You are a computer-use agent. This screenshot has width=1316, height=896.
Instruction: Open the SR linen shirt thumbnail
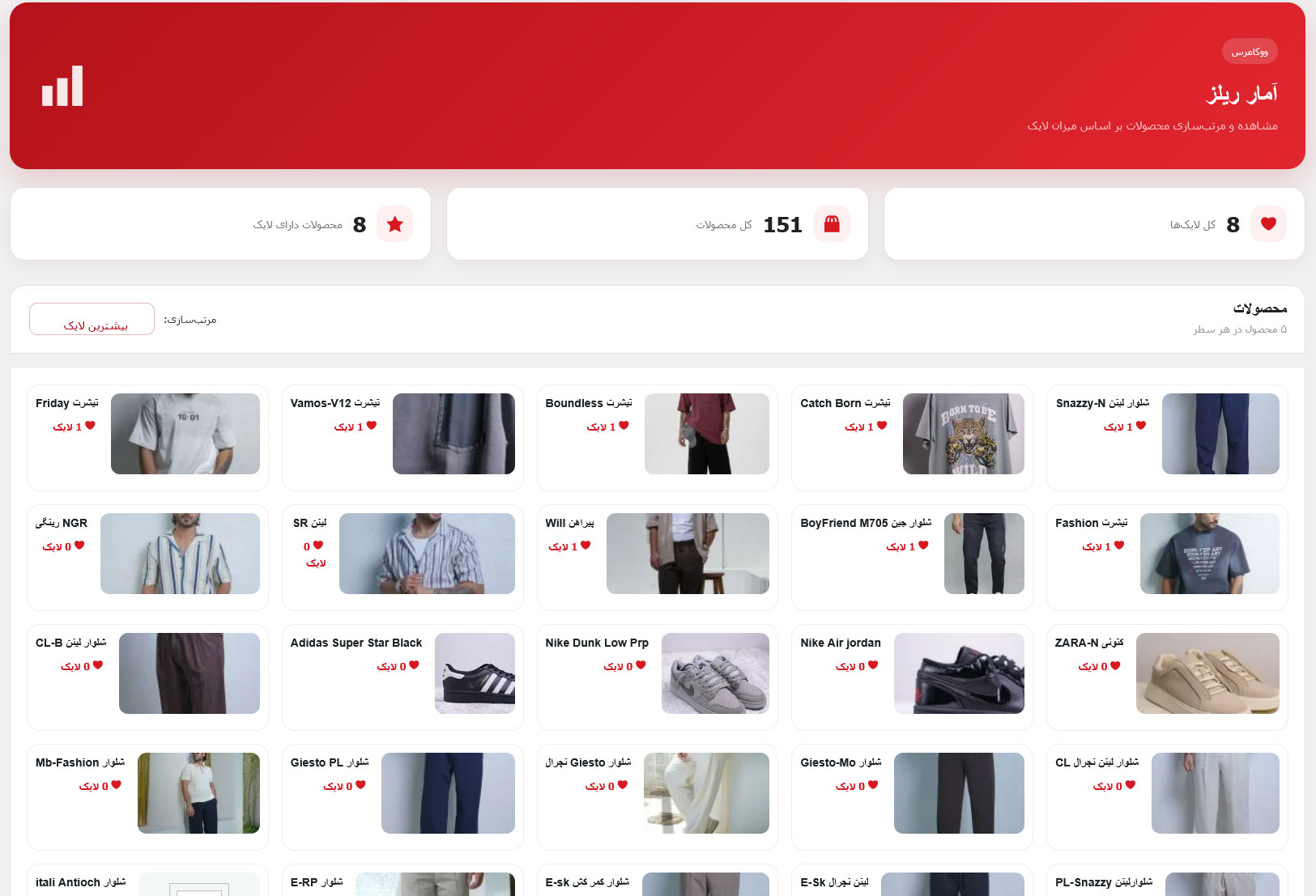click(x=427, y=554)
